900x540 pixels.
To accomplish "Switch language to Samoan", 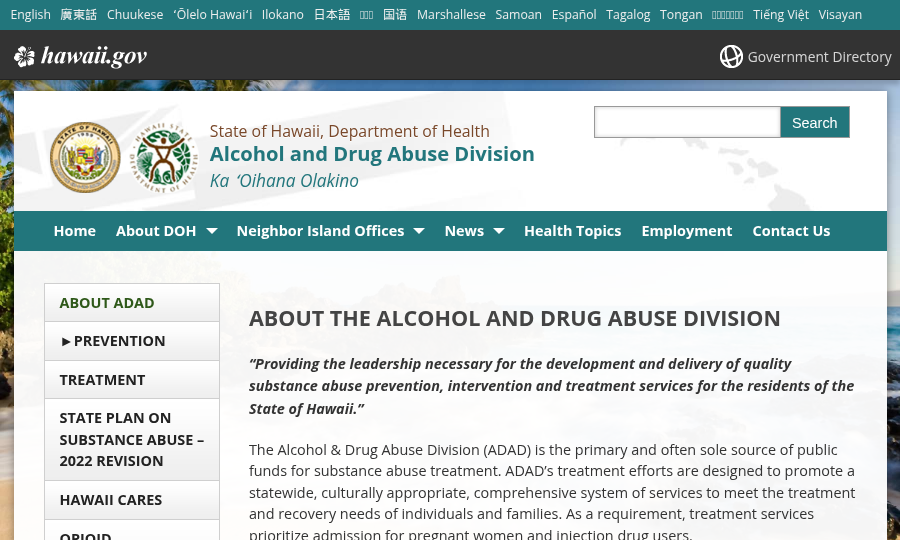I will click(x=518, y=14).
